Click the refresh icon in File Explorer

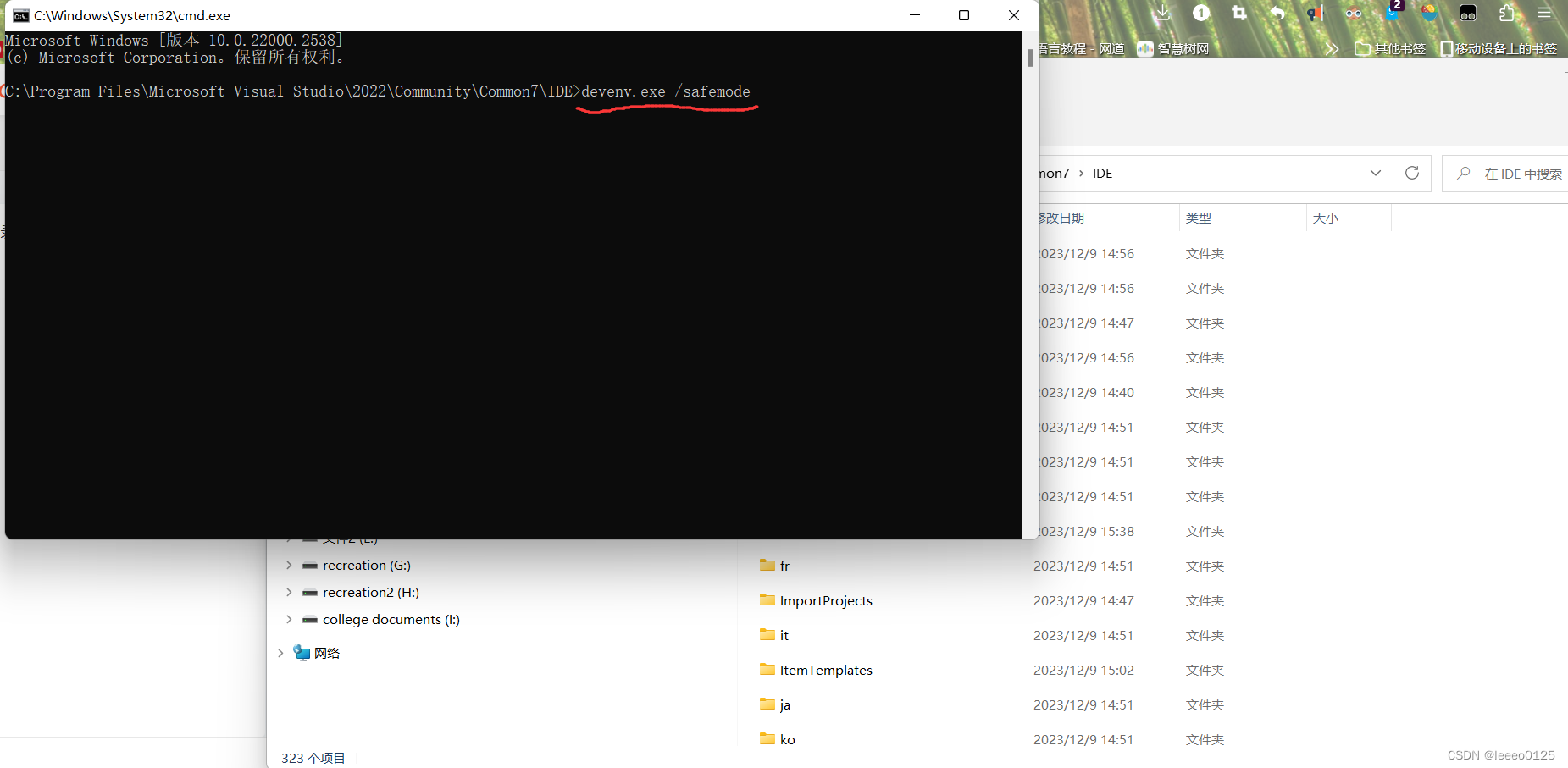coord(1411,173)
